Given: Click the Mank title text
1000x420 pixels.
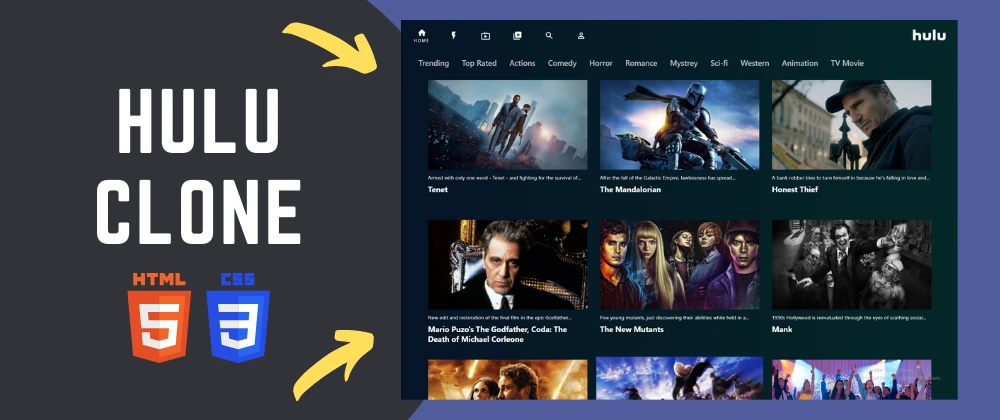Looking at the screenshot, I should coord(782,329).
